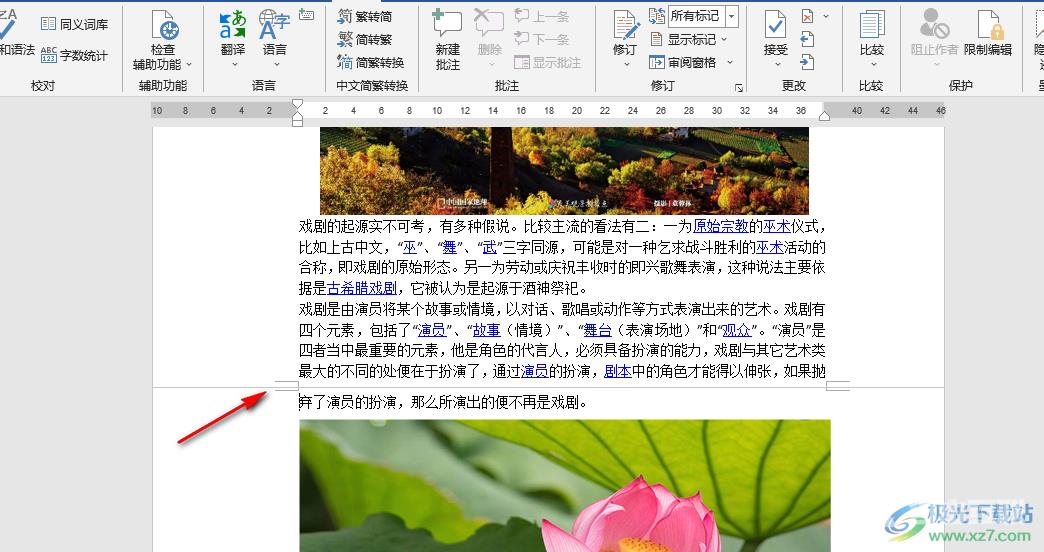Convert Simplified to Traditional (简转繁)

[x=365, y=39]
